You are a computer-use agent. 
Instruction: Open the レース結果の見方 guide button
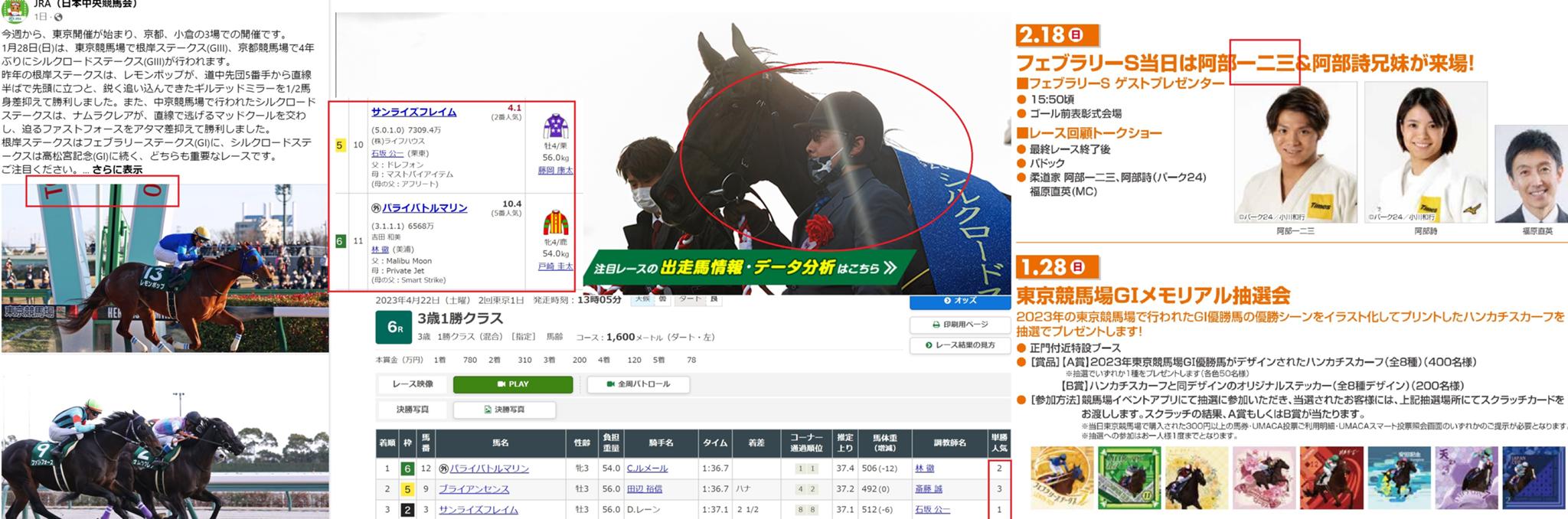coord(960,345)
